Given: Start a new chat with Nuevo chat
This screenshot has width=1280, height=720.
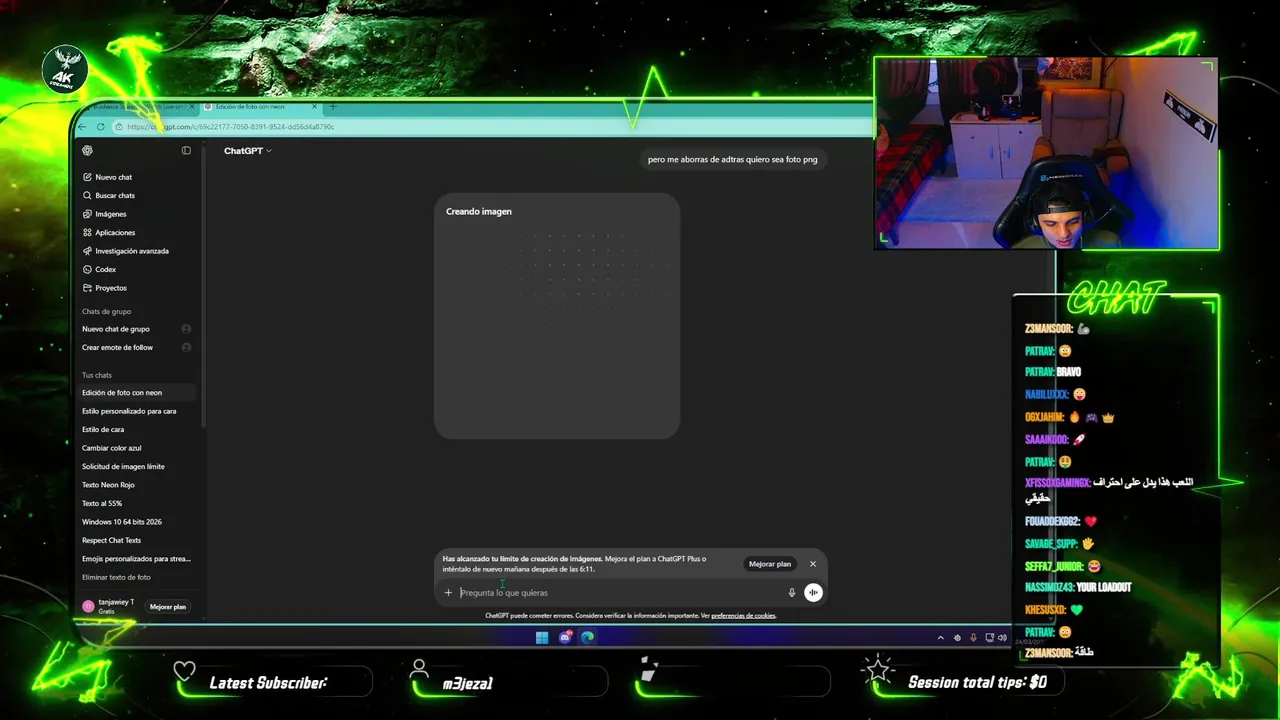Looking at the screenshot, I should [x=113, y=177].
